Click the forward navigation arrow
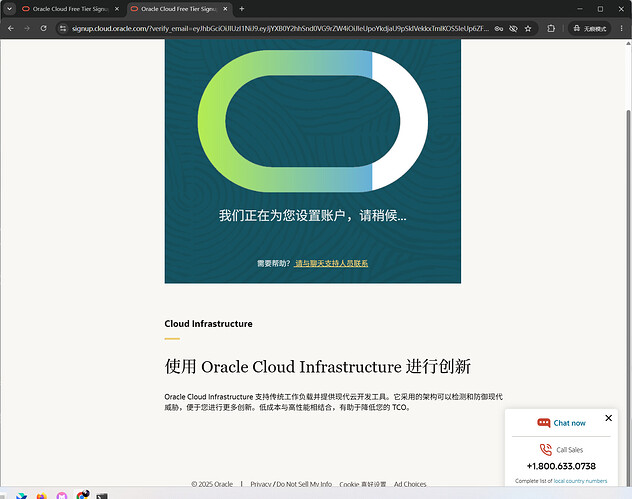The width and height of the screenshot is (632, 499). pos(27,28)
